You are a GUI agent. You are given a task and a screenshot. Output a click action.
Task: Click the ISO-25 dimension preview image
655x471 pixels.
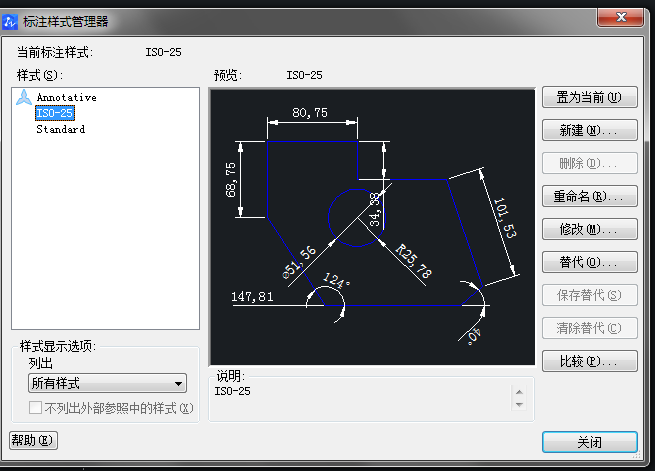(372, 227)
